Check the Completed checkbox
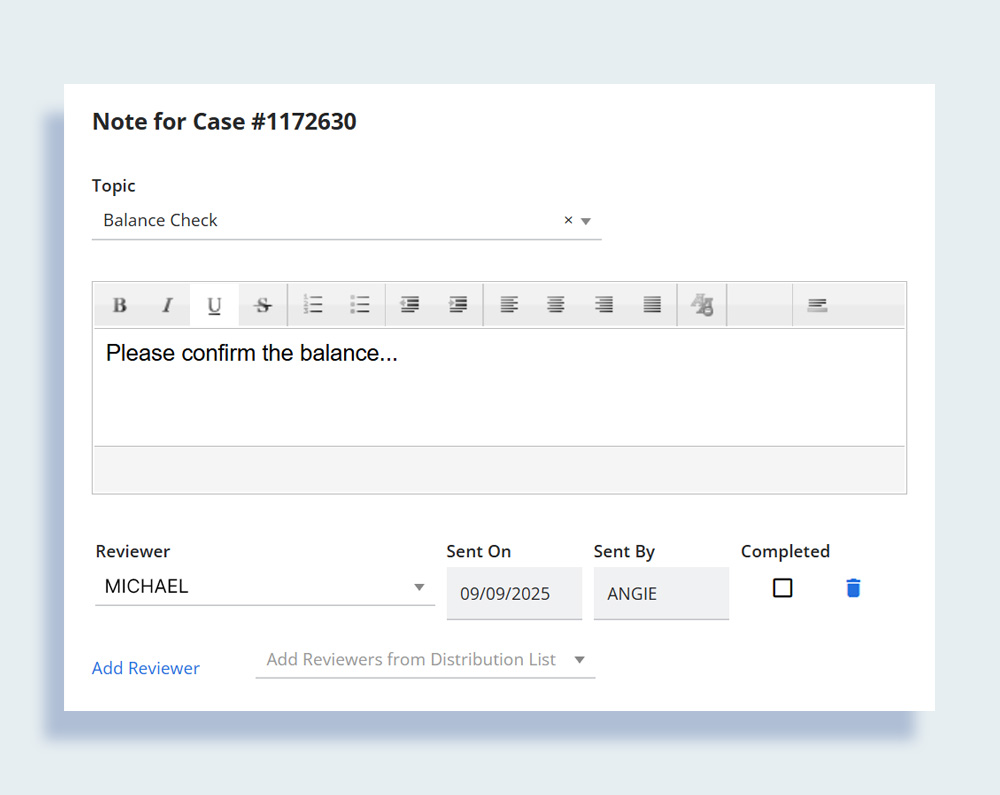This screenshot has height=795, width=1000. [783, 588]
